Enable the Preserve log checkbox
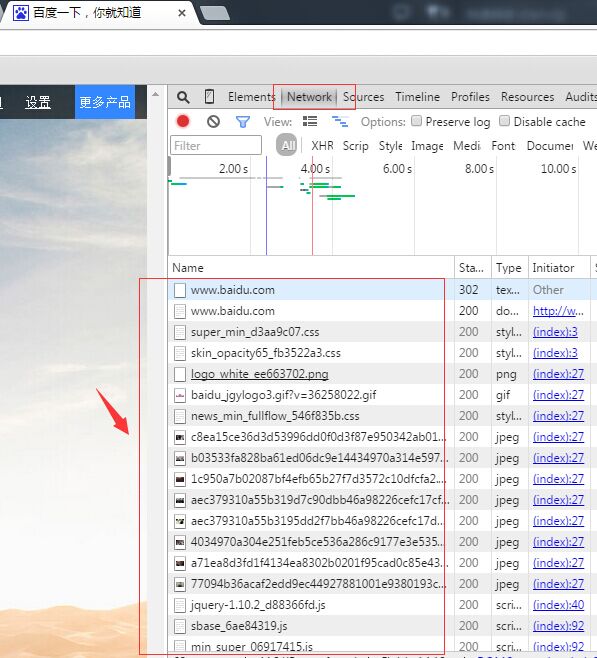This screenshot has height=658, width=597. (x=416, y=121)
